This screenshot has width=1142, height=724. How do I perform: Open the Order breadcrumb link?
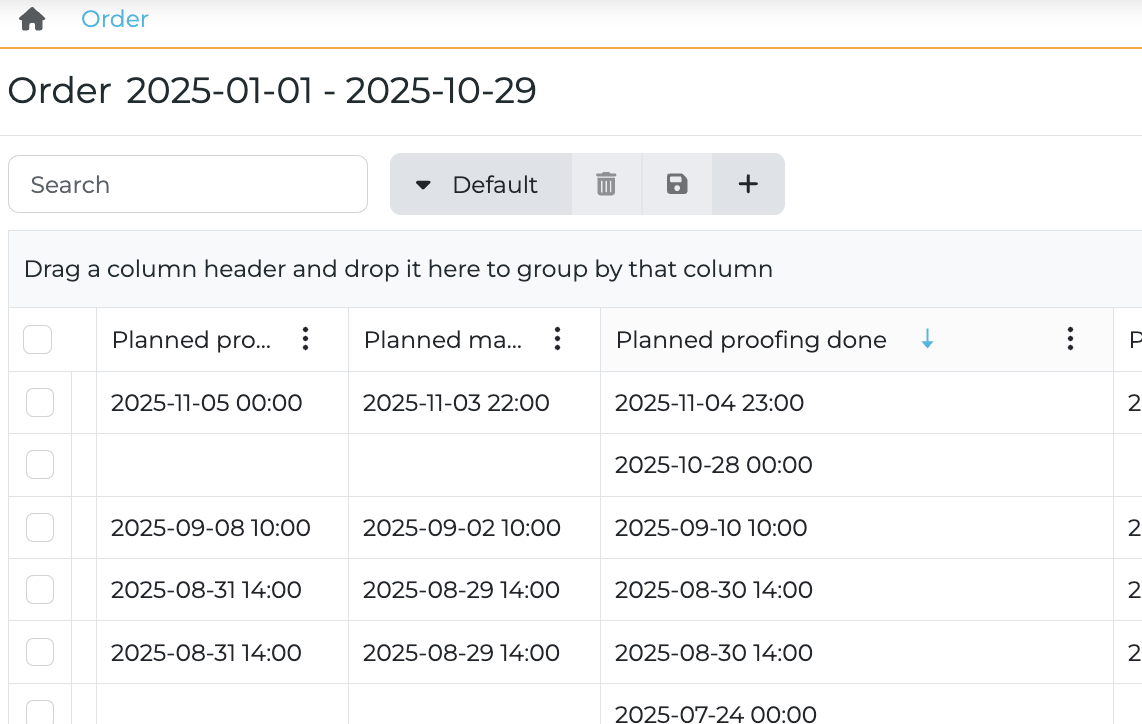click(115, 19)
